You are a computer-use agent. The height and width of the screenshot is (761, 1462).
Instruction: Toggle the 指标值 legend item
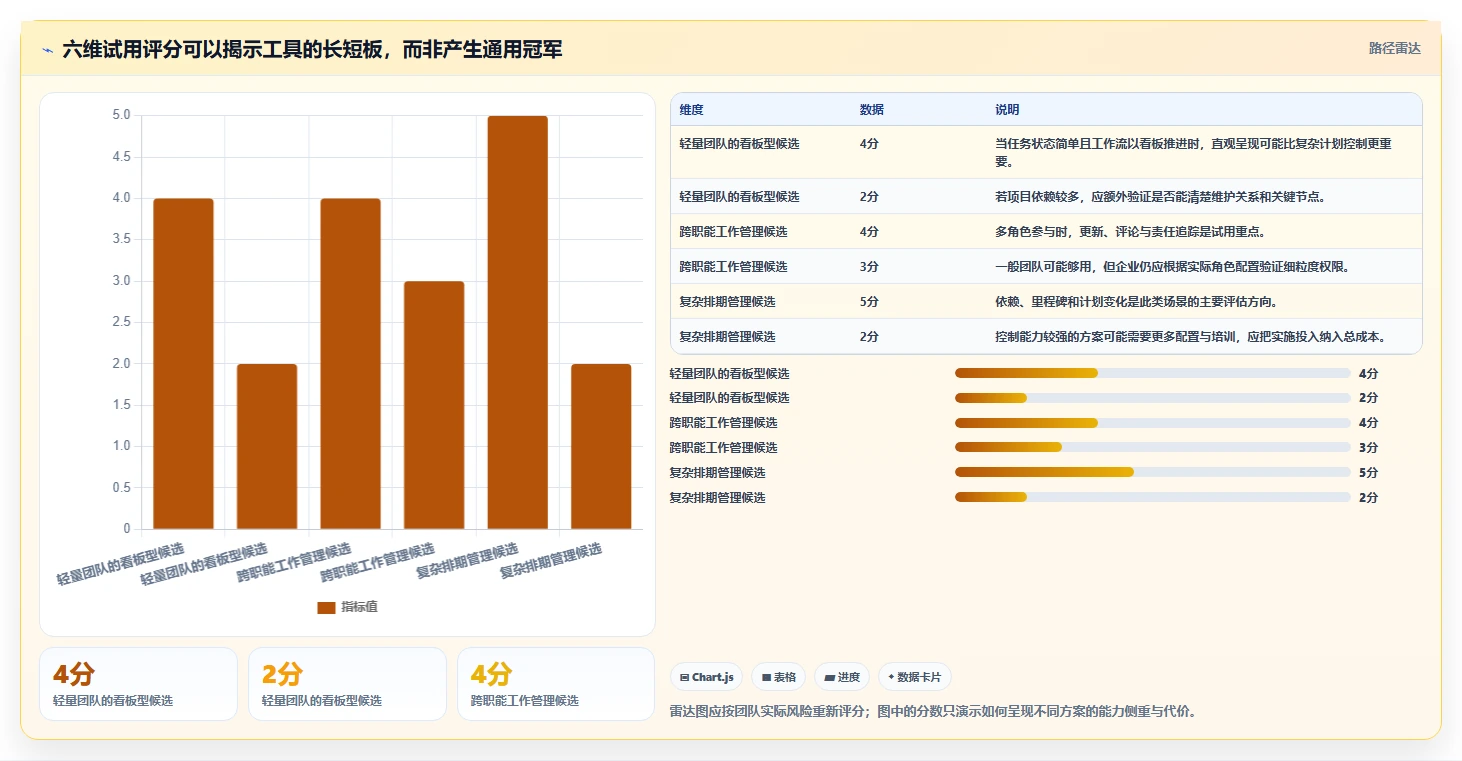tap(348, 607)
